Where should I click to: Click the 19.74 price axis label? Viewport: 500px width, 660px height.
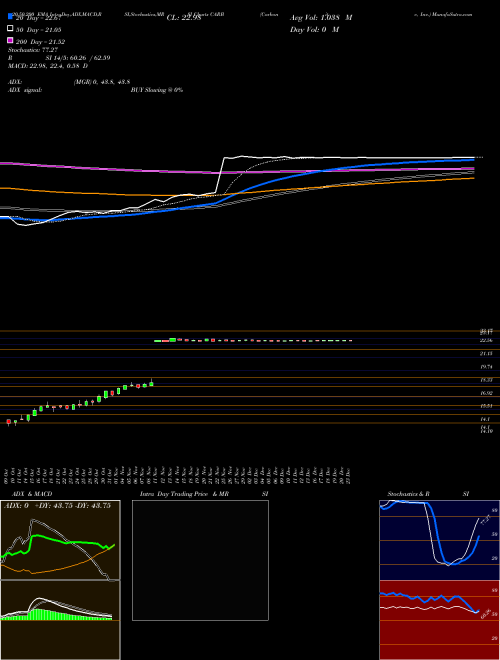coord(486,367)
